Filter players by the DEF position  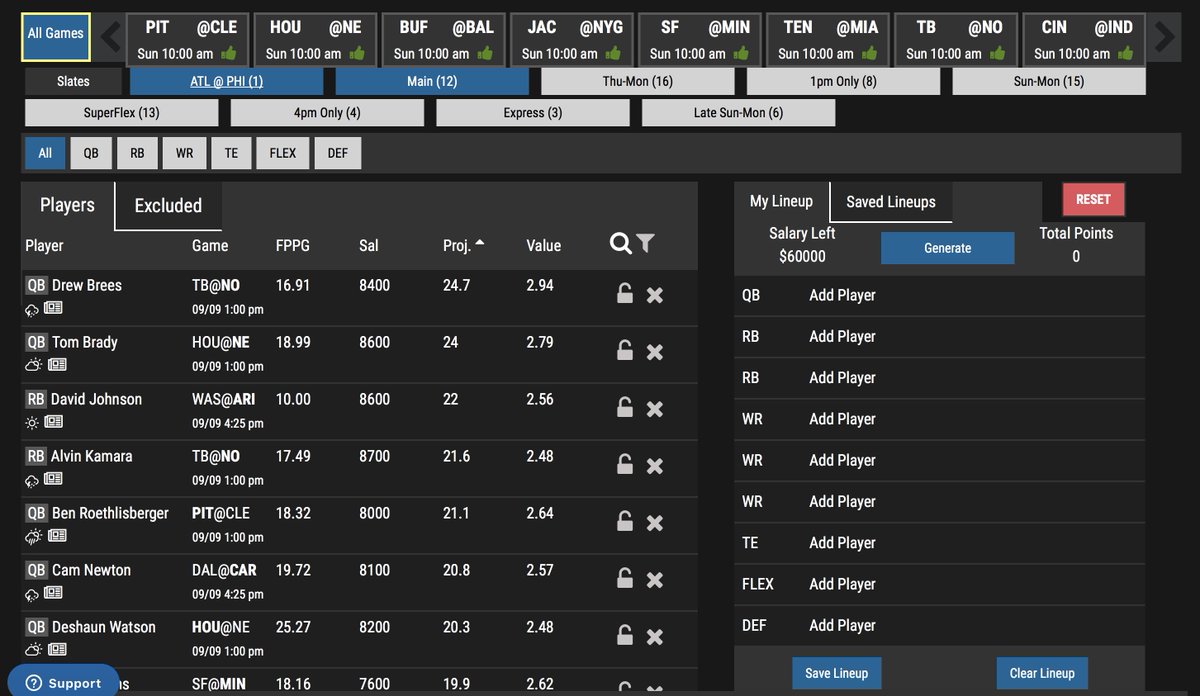(338, 153)
